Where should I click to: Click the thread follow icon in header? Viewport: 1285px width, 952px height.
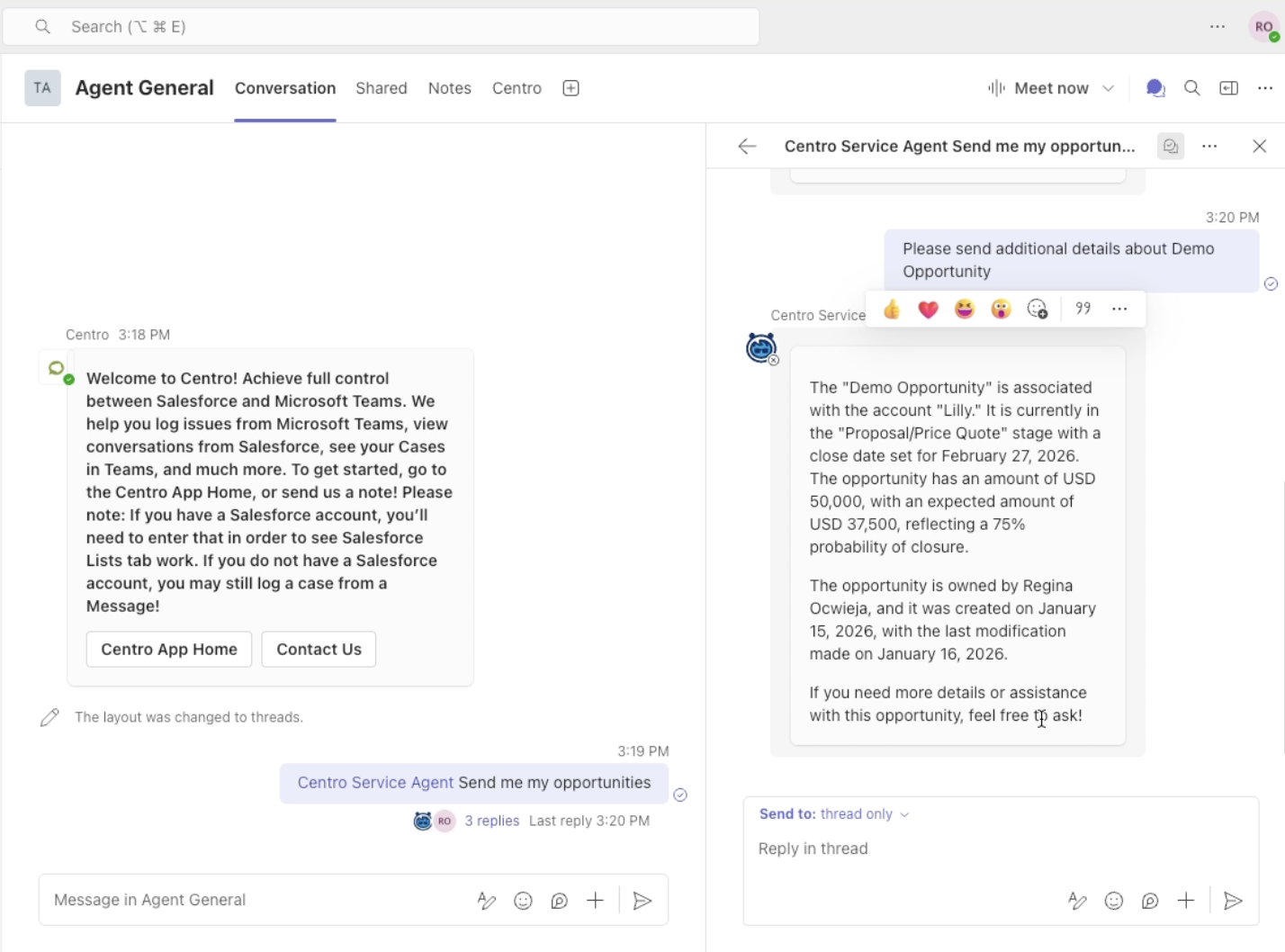click(1171, 147)
